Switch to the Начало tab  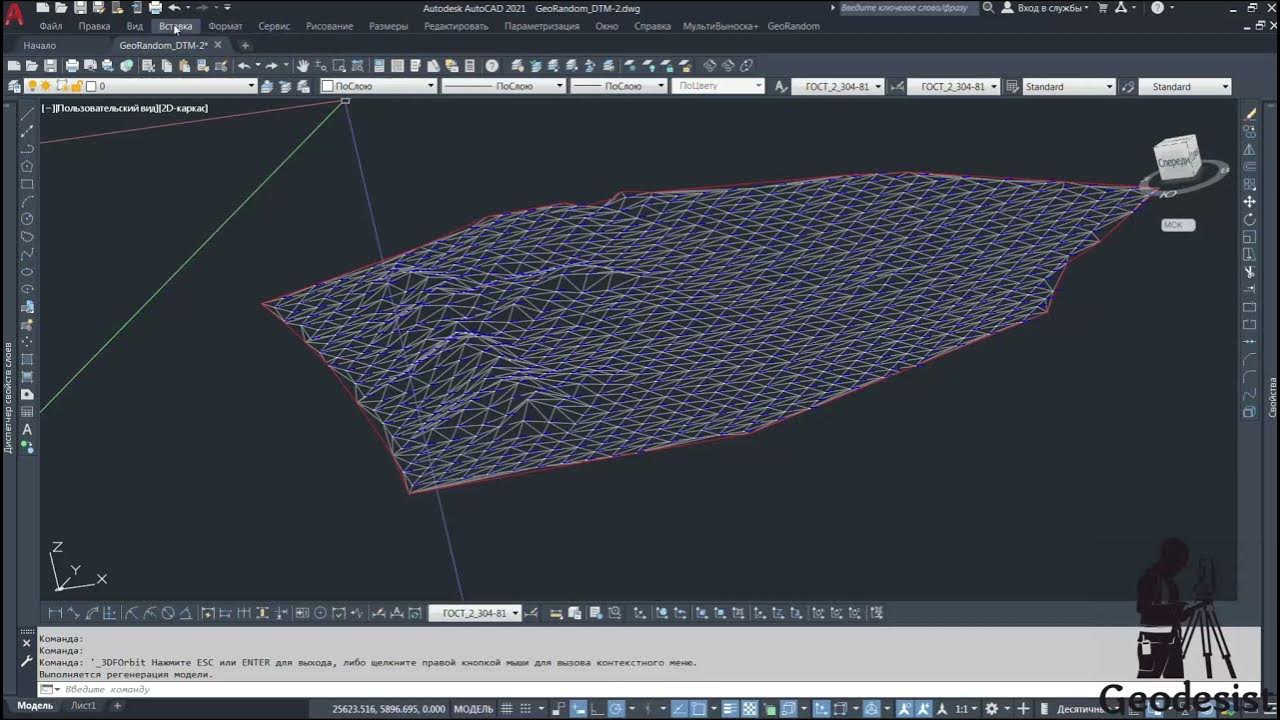coord(40,45)
